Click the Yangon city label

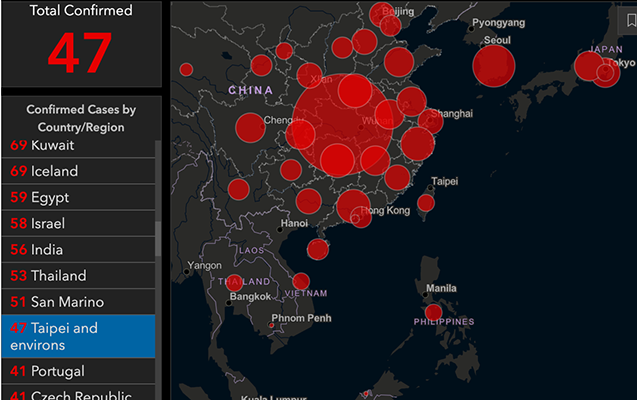(204, 266)
